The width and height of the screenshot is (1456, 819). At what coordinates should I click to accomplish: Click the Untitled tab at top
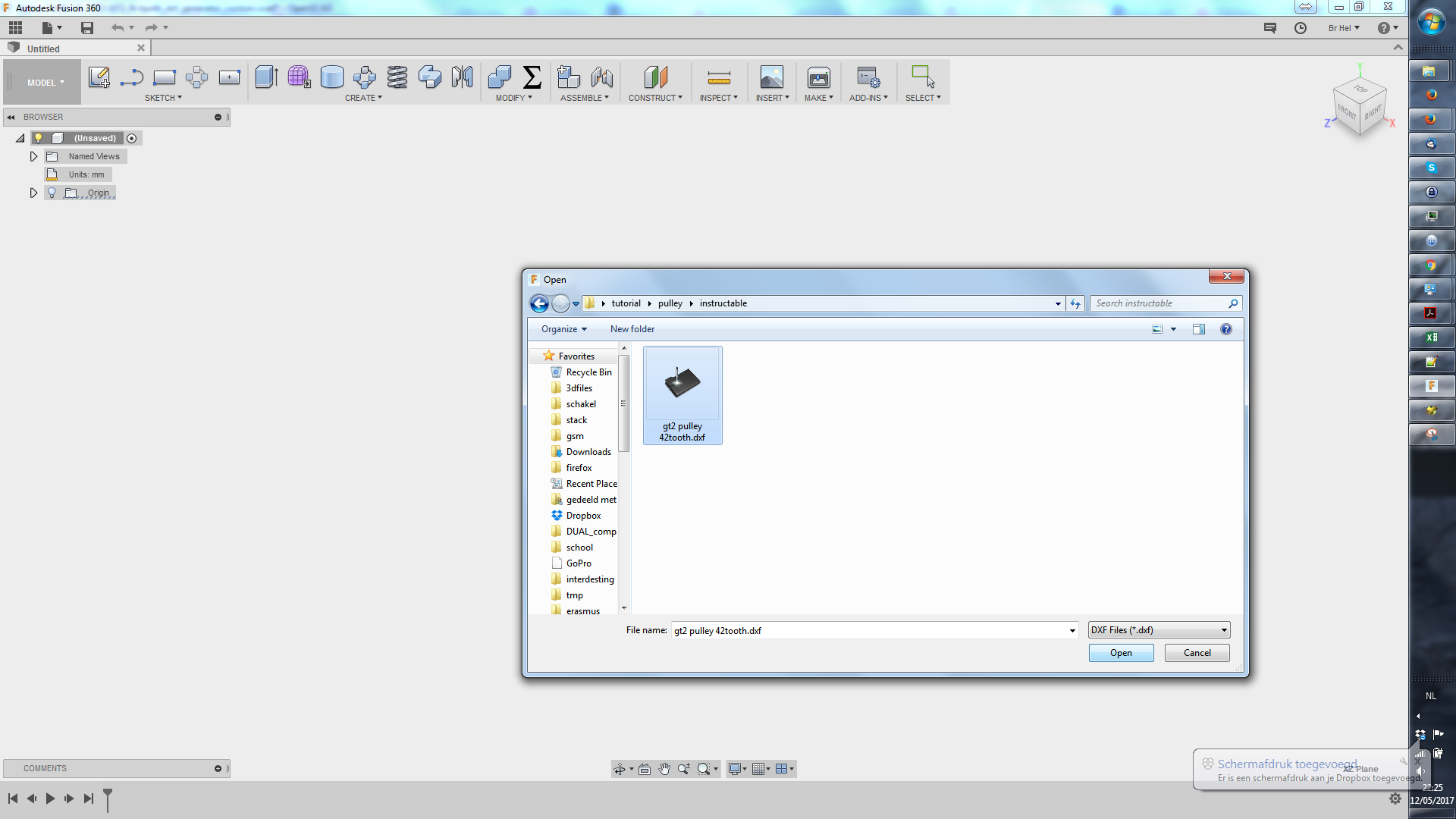(75, 48)
